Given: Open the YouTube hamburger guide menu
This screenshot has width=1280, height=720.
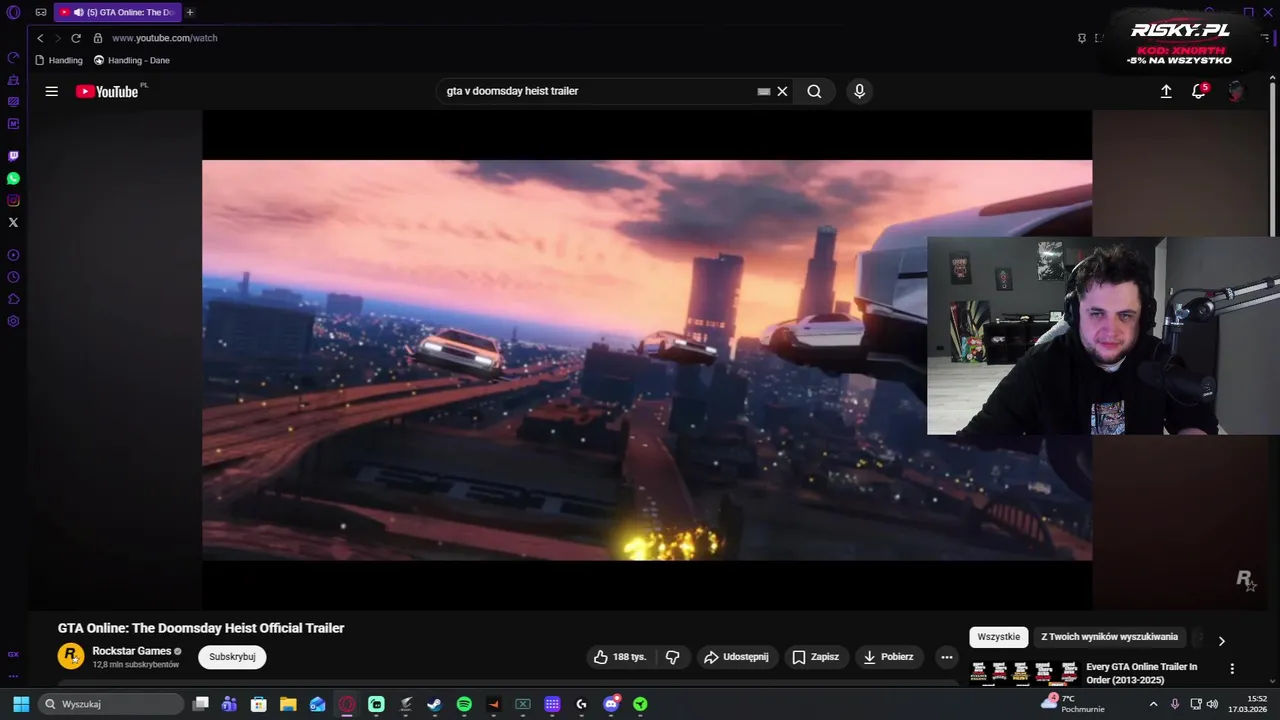Looking at the screenshot, I should pyautogui.click(x=51, y=91).
